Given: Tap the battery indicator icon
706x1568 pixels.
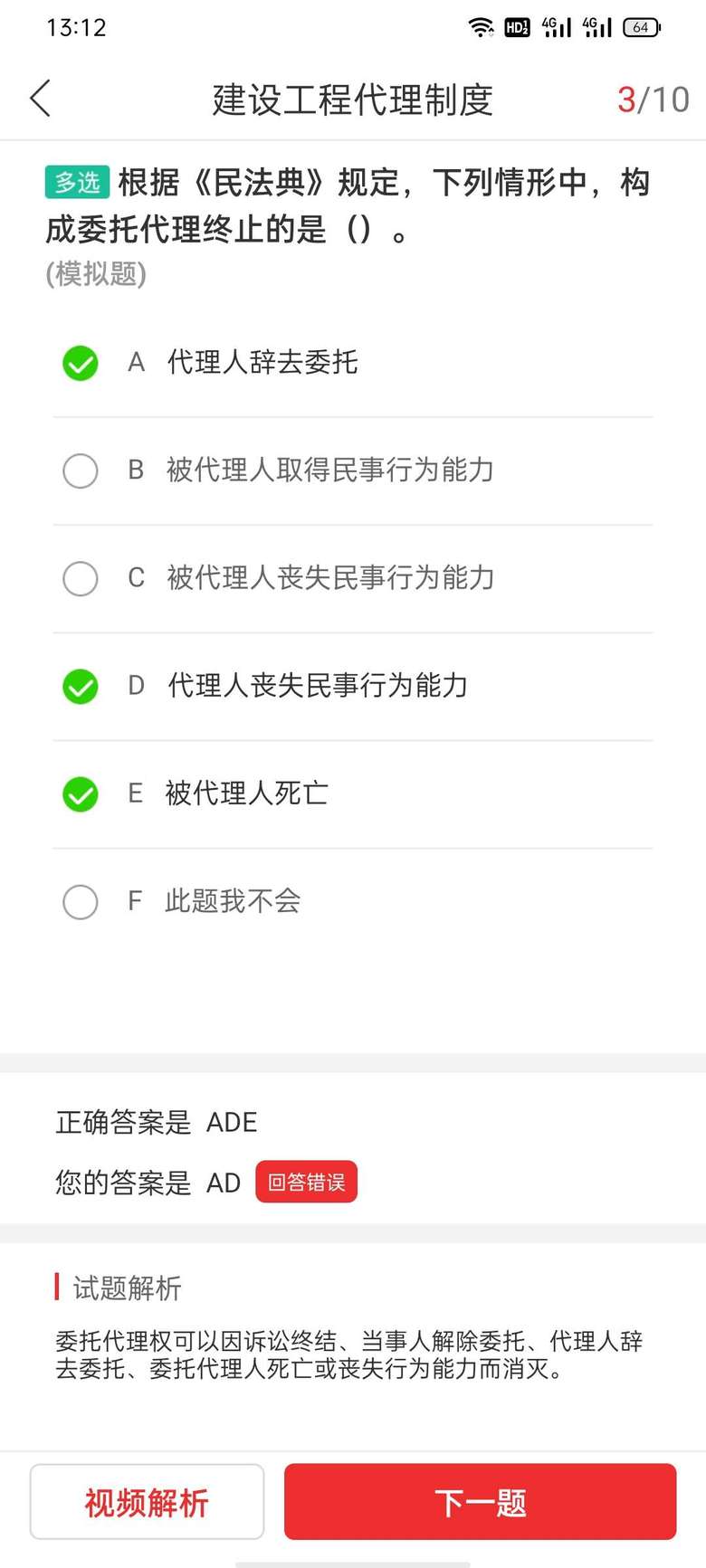Looking at the screenshot, I should [641, 27].
